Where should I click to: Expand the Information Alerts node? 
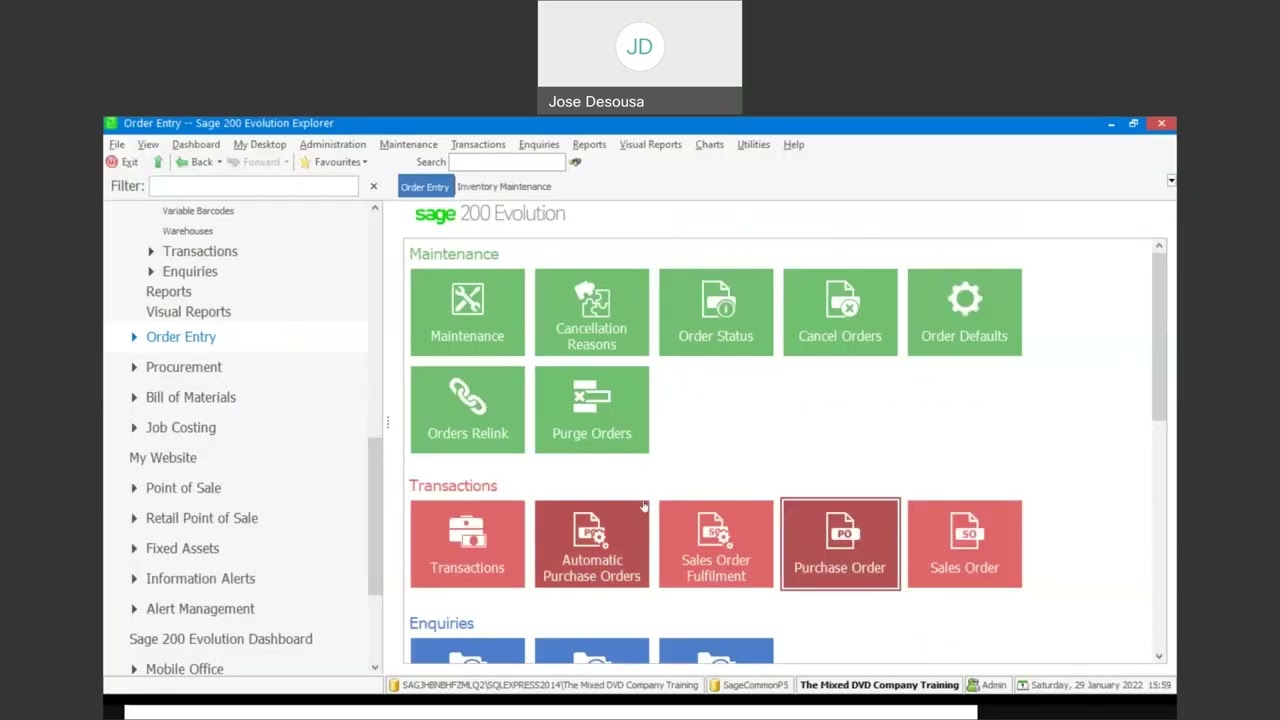tap(134, 578)
